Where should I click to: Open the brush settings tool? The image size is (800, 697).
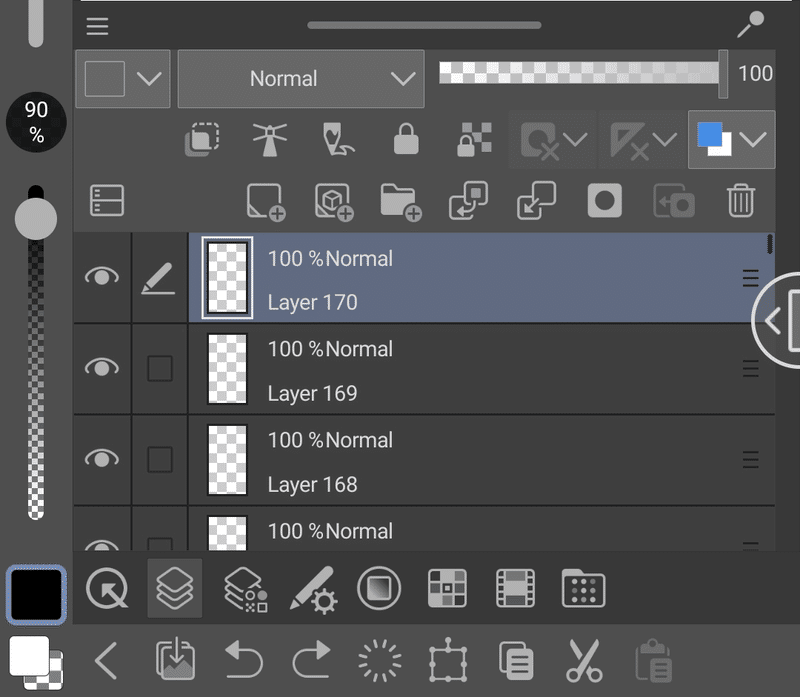click(x=312, y=589)
